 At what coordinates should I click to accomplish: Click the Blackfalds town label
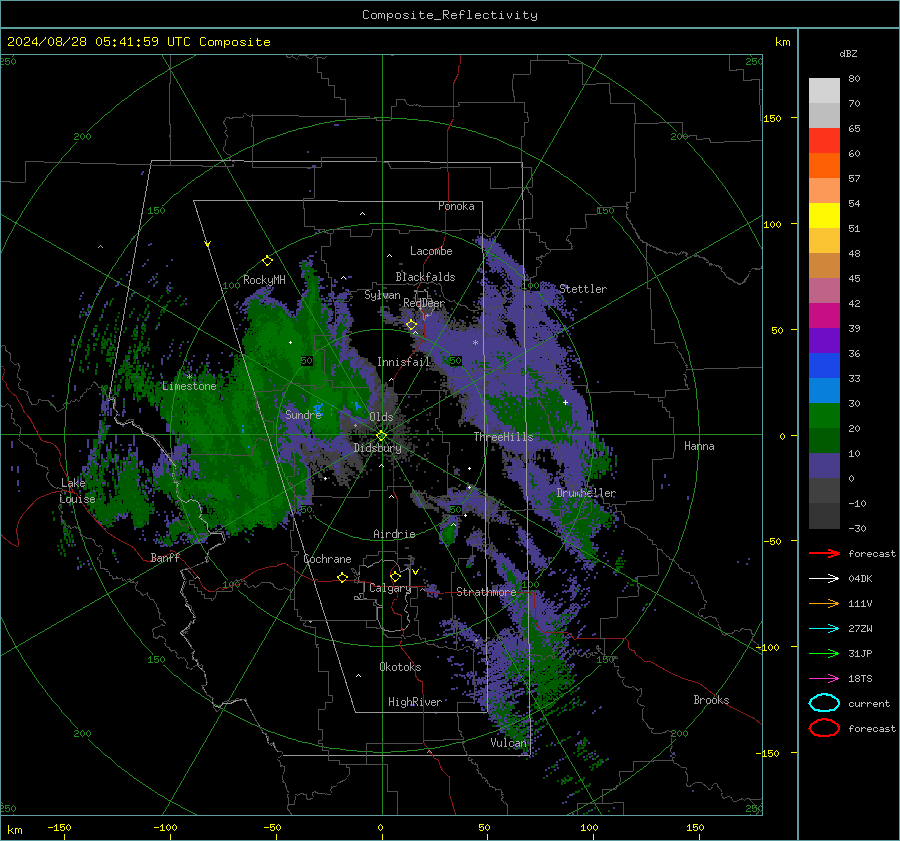(x=425, y=277)
